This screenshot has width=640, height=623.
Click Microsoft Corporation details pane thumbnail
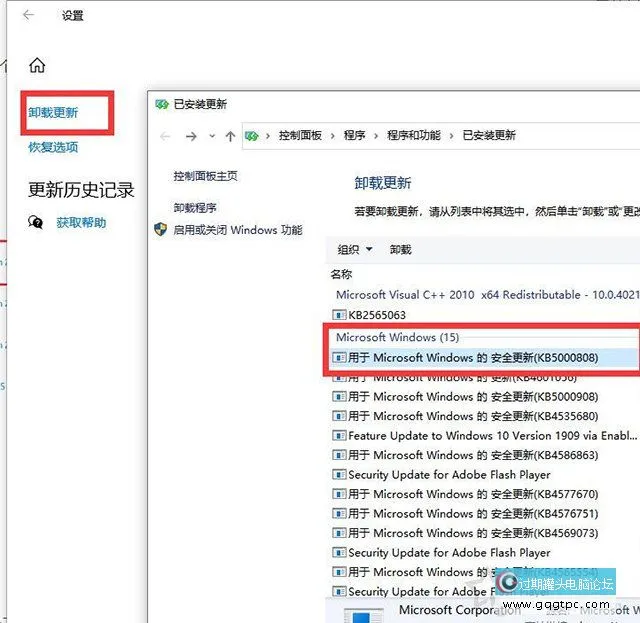tap(363, 616)
